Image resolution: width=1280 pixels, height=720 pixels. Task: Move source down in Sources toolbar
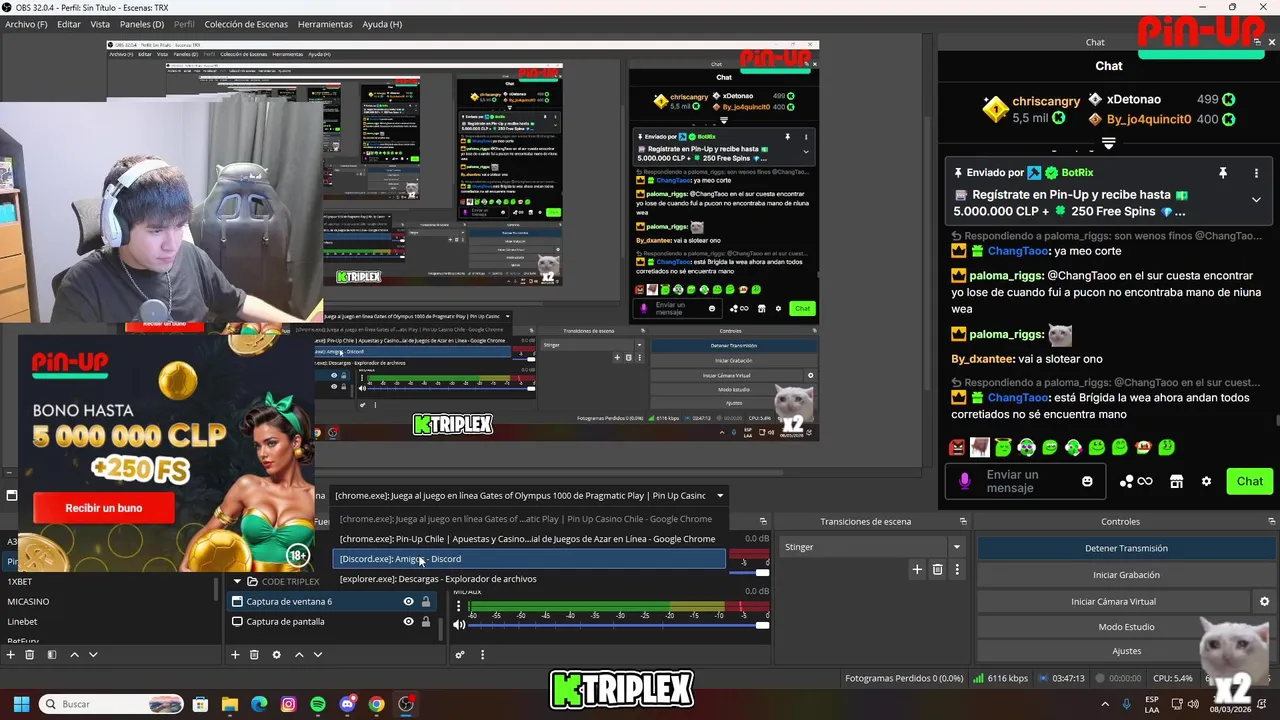click(318, 654)
